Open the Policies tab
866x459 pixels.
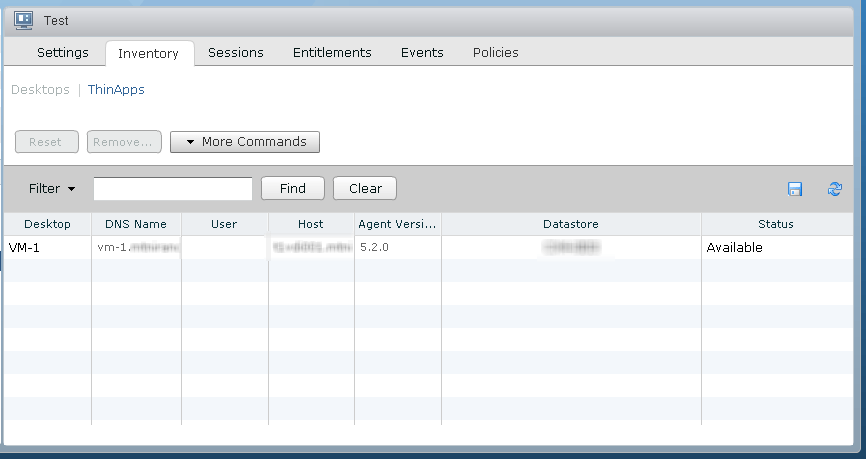pos(495,53)
